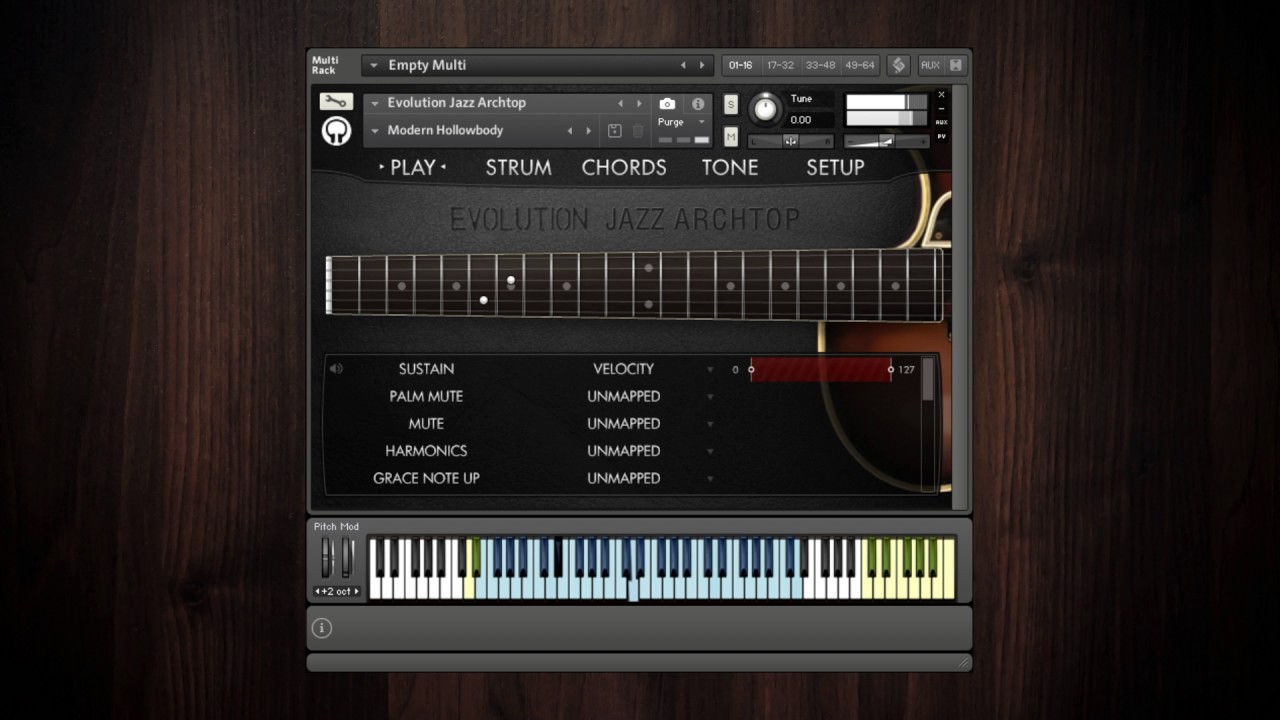The width and height of the screenshot is (1280, 720).
Task: Select the SUSTAIN articulation
Action: pos(426,369)
